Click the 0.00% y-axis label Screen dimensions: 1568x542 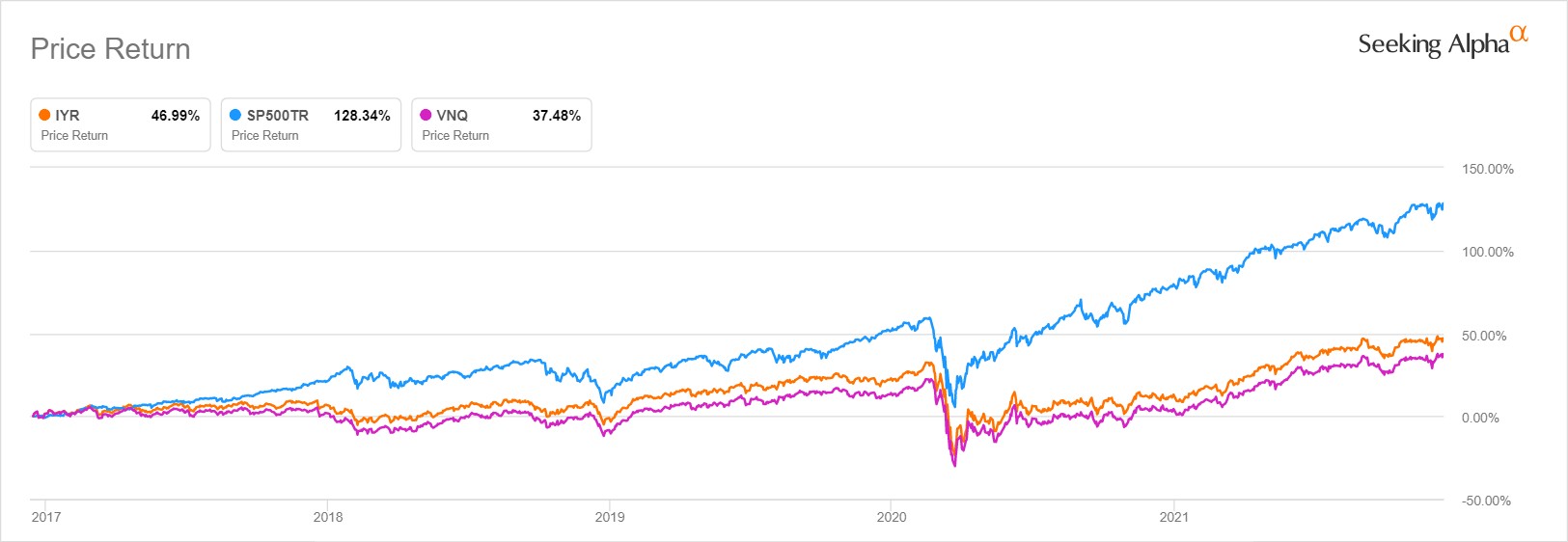point(1480,418)
